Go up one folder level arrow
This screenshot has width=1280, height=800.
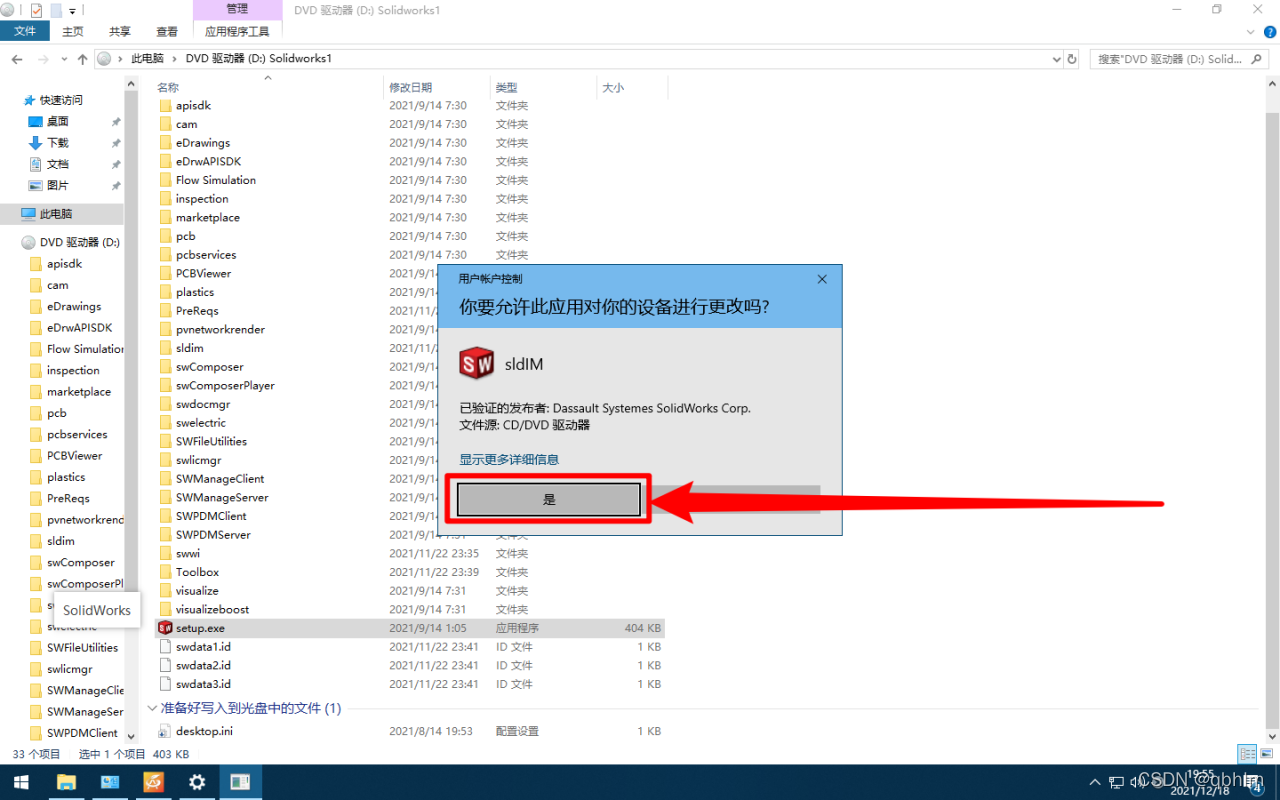82,59
